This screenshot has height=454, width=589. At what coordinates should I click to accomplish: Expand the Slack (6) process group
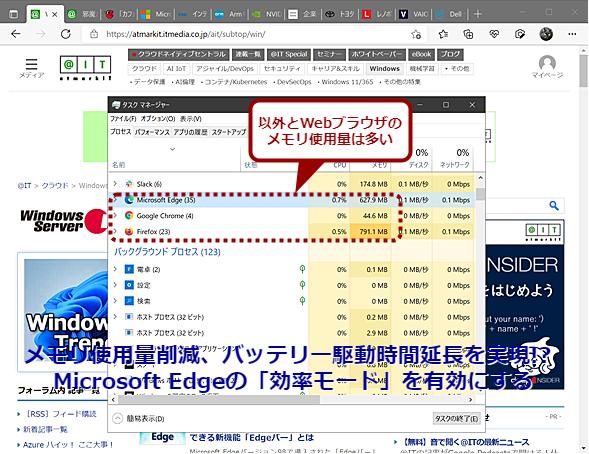tap(115, 184)
